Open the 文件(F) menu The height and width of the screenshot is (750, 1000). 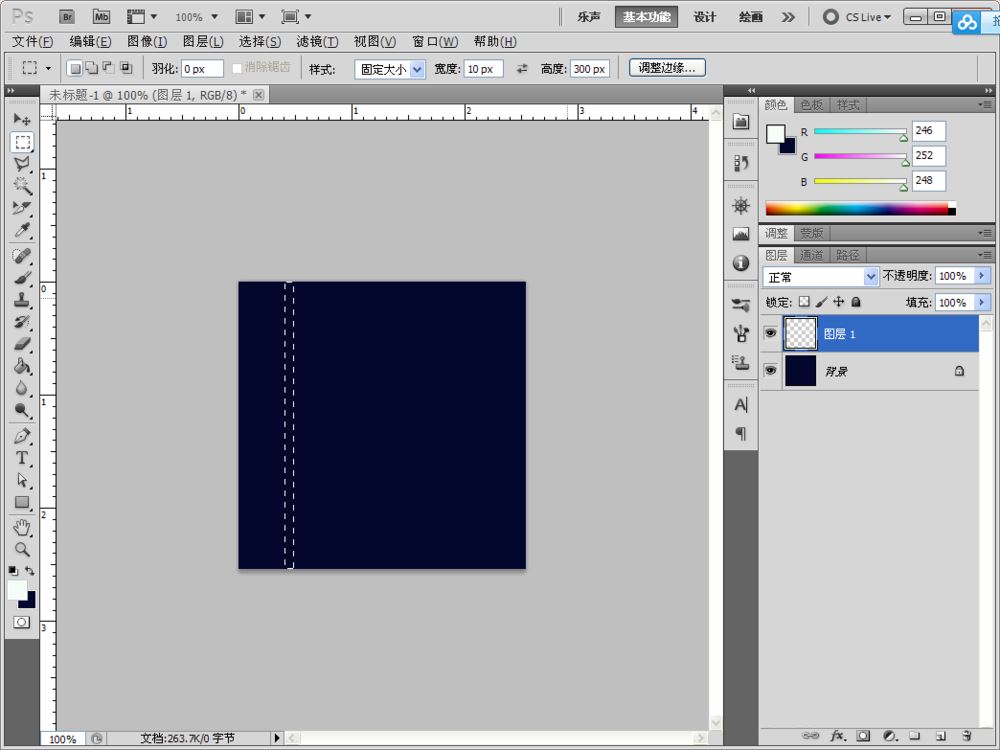tap(33, 41)
